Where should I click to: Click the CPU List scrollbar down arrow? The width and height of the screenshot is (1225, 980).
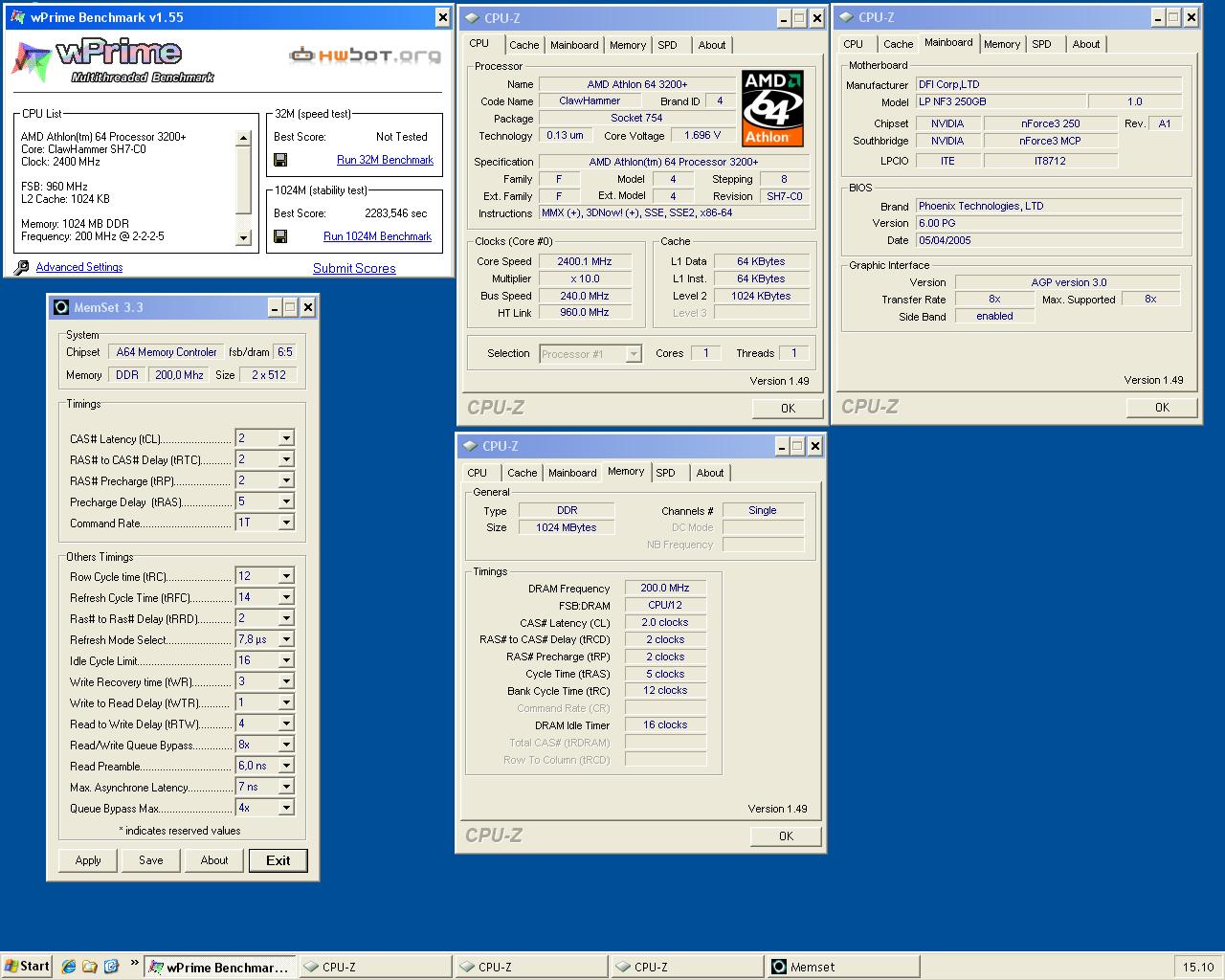(x=243, y=238)
